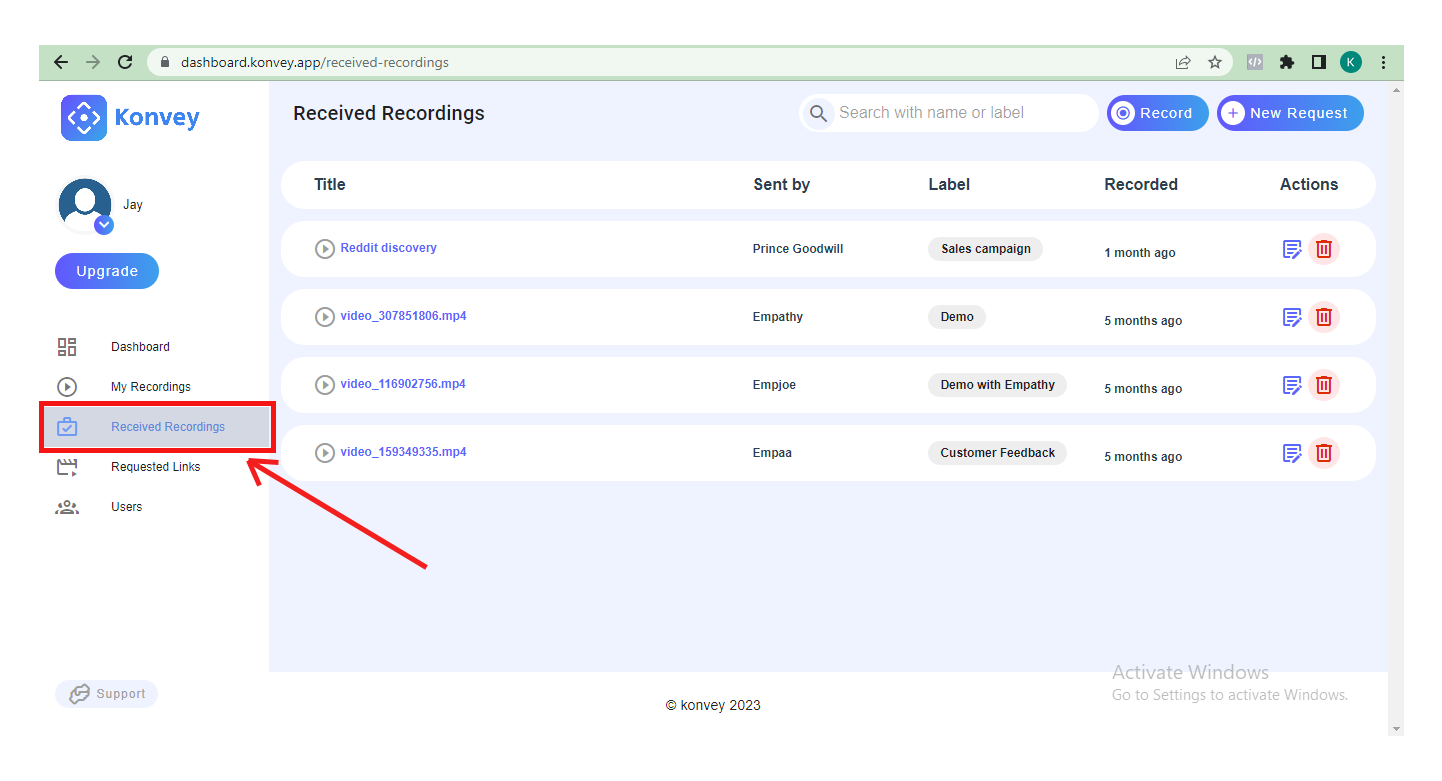Open the Chrome three-dot menu
This screenshot has width=1442, height=781.
click(1383, 62)
